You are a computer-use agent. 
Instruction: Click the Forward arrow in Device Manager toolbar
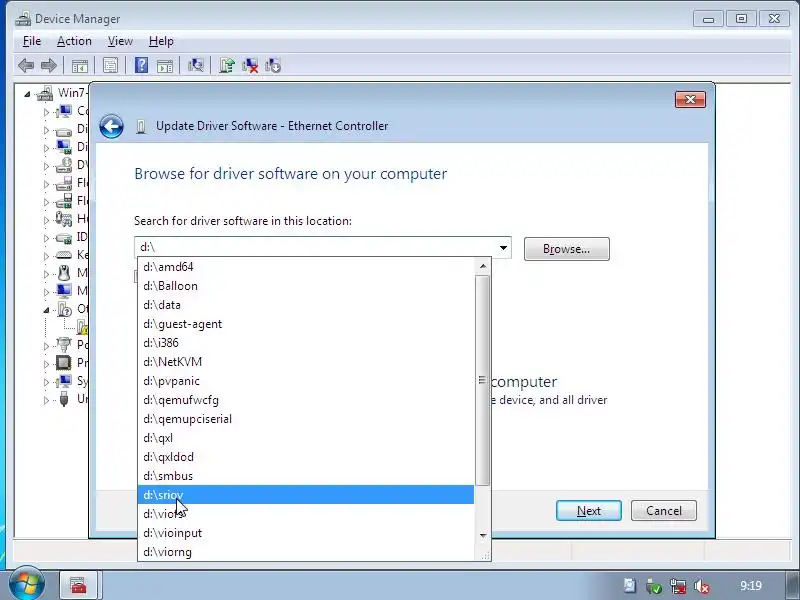pyautogui.click(x=49, y=65)
